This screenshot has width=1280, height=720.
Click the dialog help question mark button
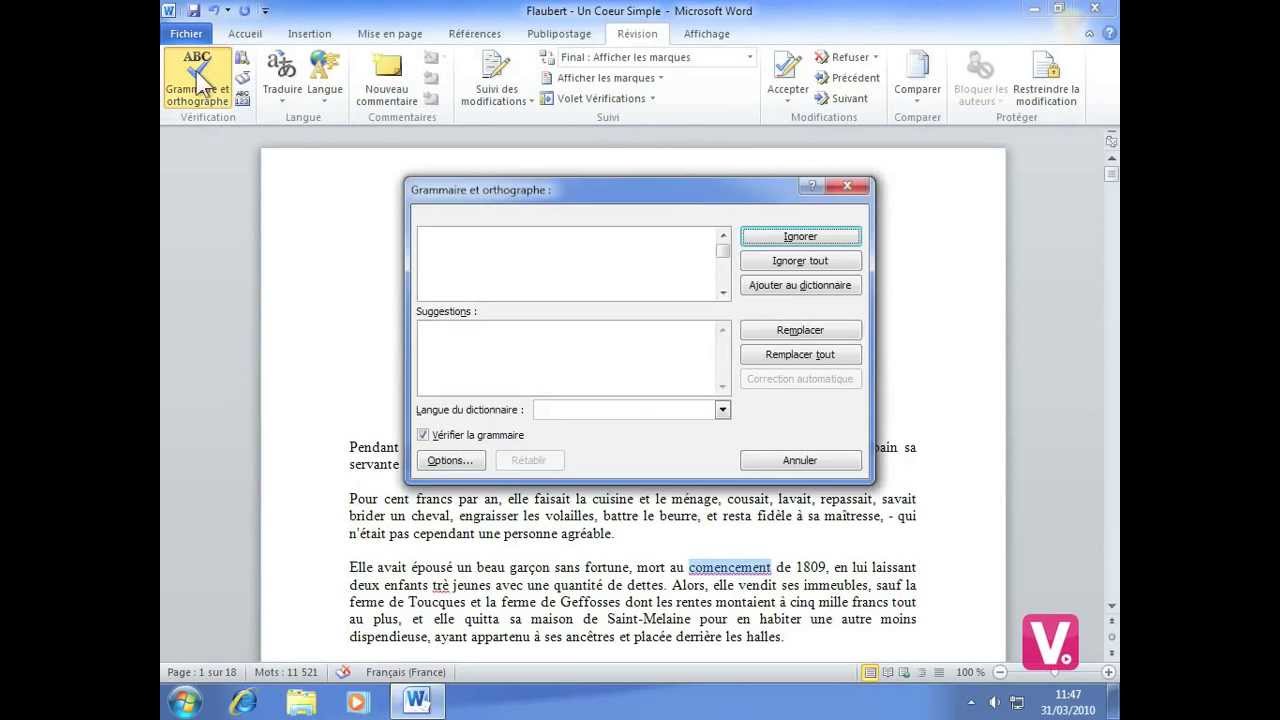point(812,186)
